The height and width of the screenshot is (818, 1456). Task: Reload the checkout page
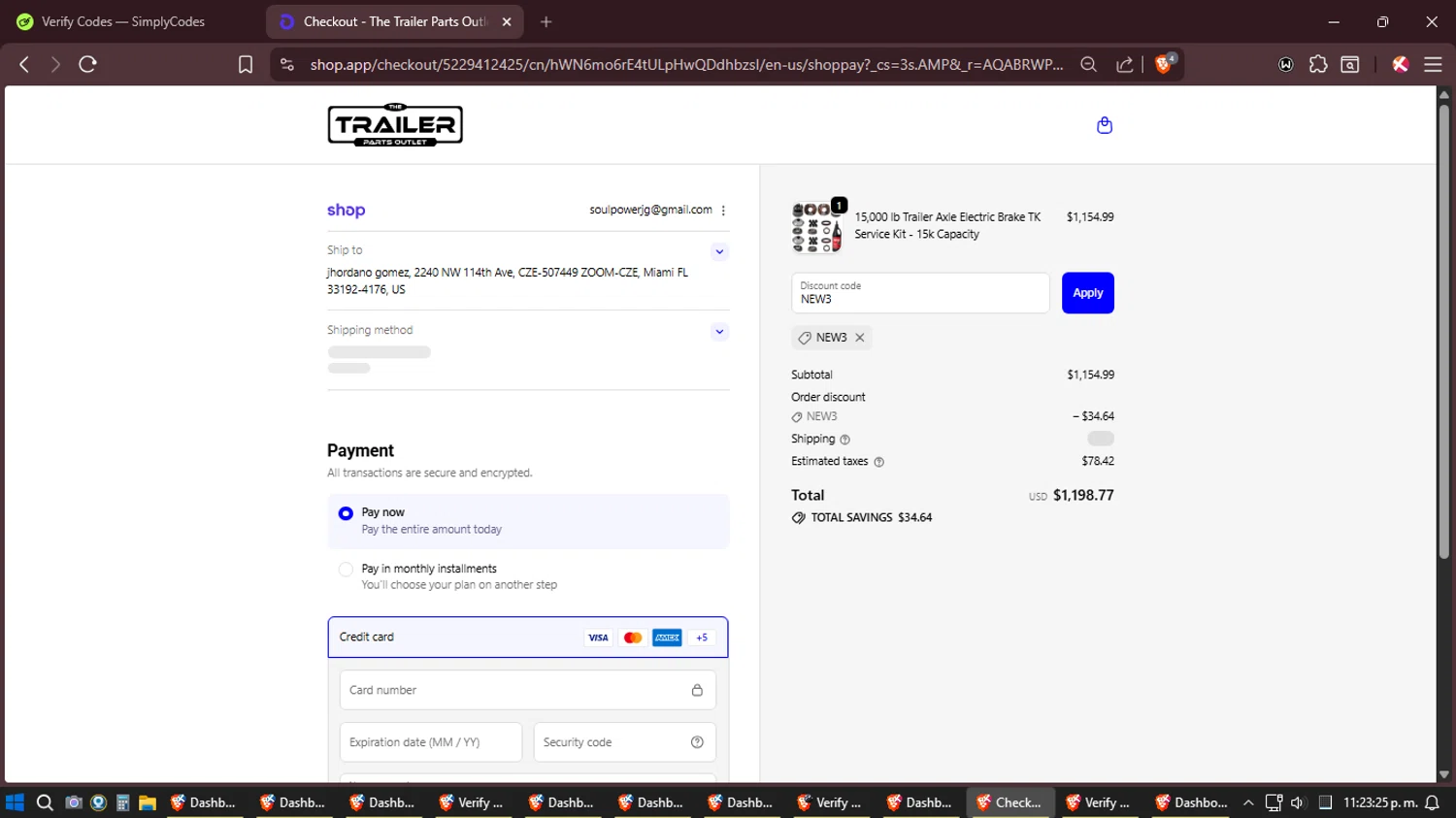[x=87, y=64]
